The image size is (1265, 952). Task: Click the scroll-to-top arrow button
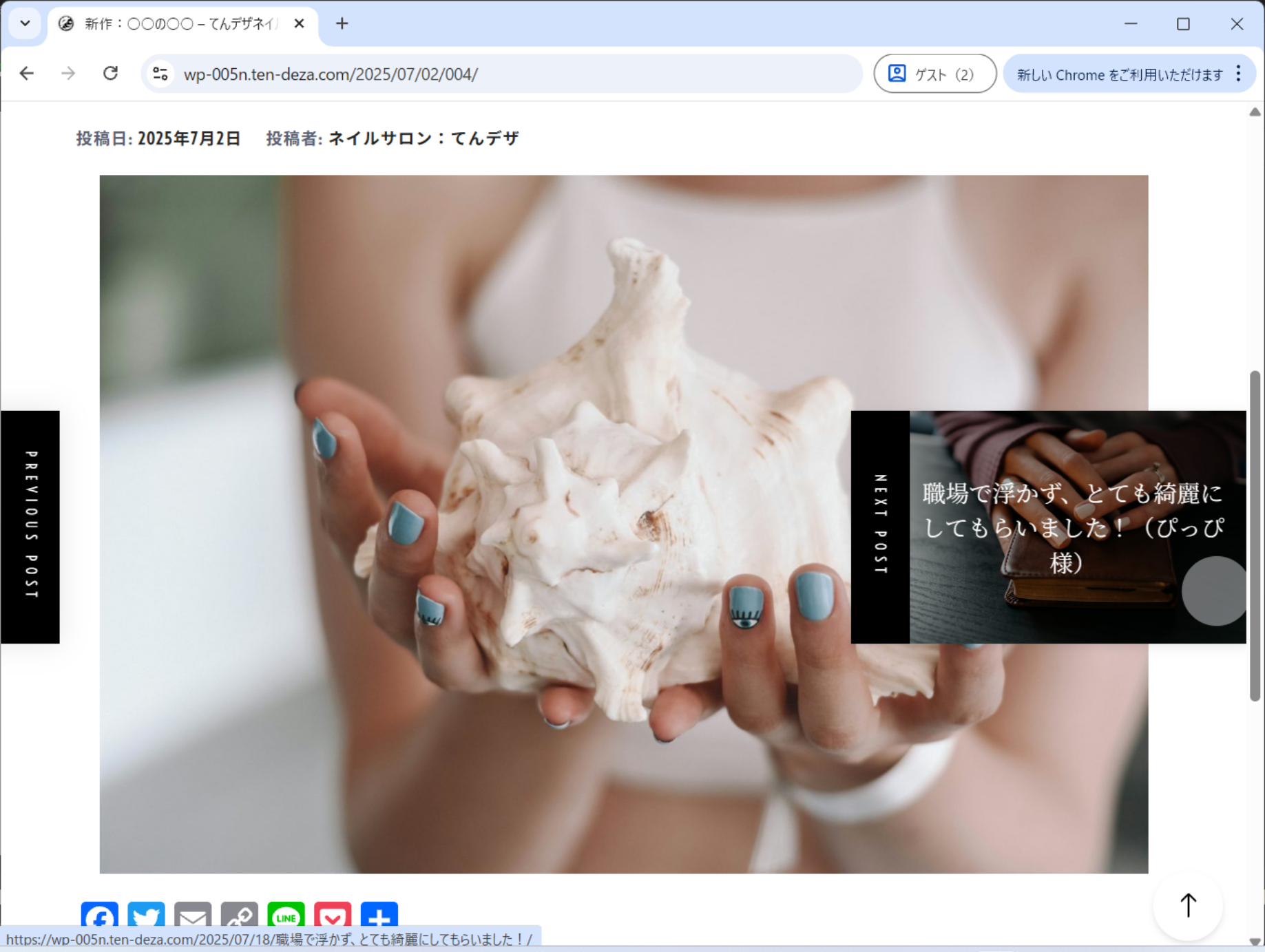click(x=1188, y=905)
